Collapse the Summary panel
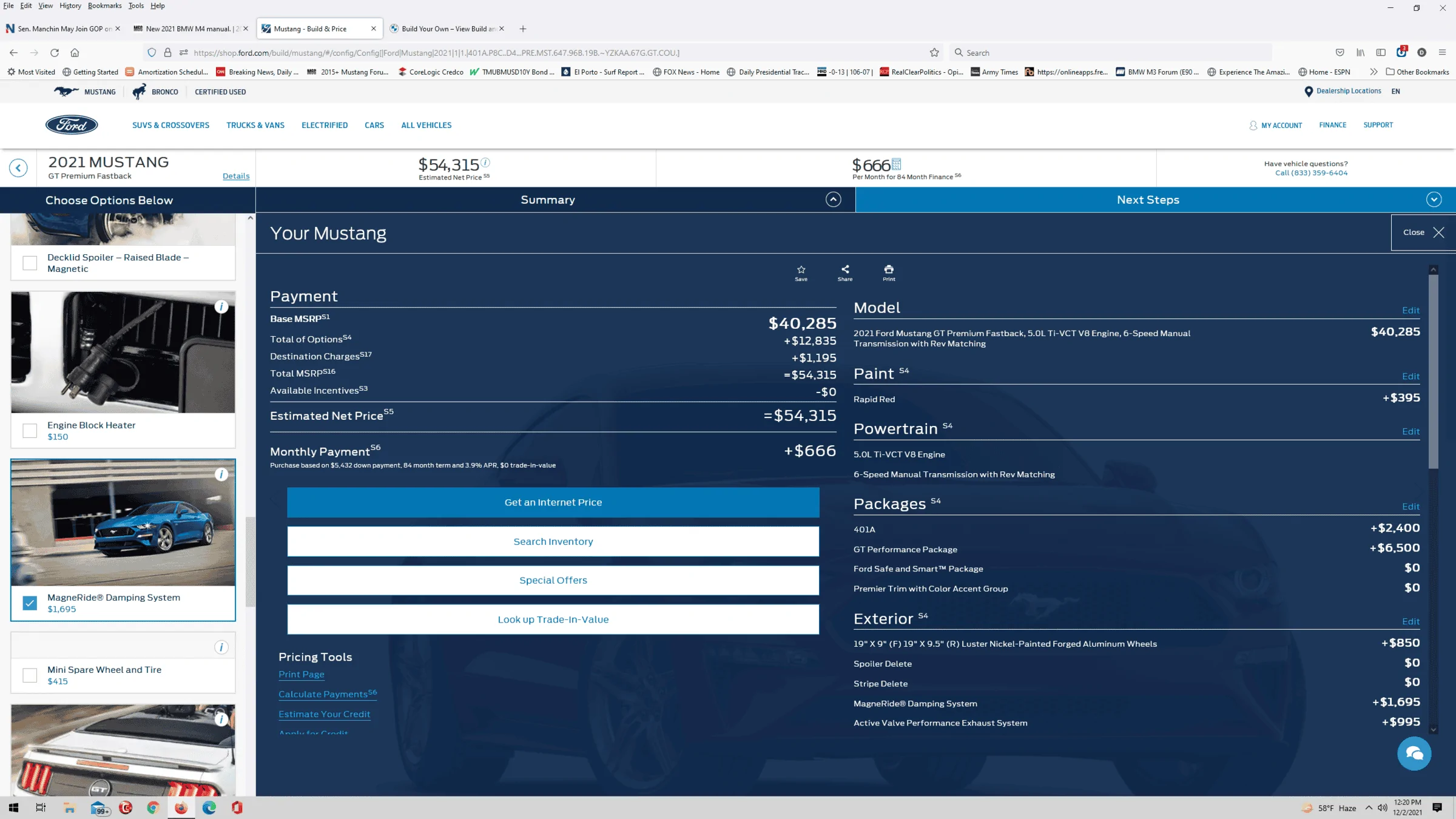Viewport: 1456px width, 819px height. [833, 200]
